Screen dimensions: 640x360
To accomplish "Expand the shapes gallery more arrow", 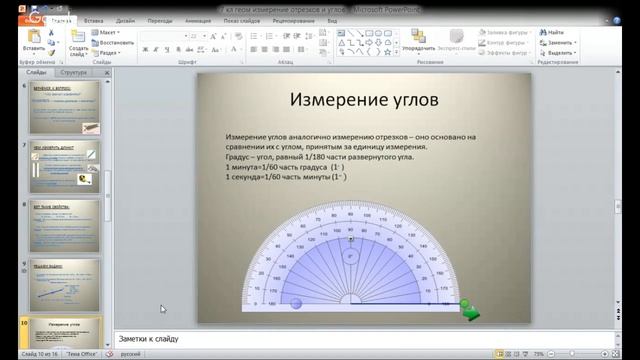I will 396,52.
